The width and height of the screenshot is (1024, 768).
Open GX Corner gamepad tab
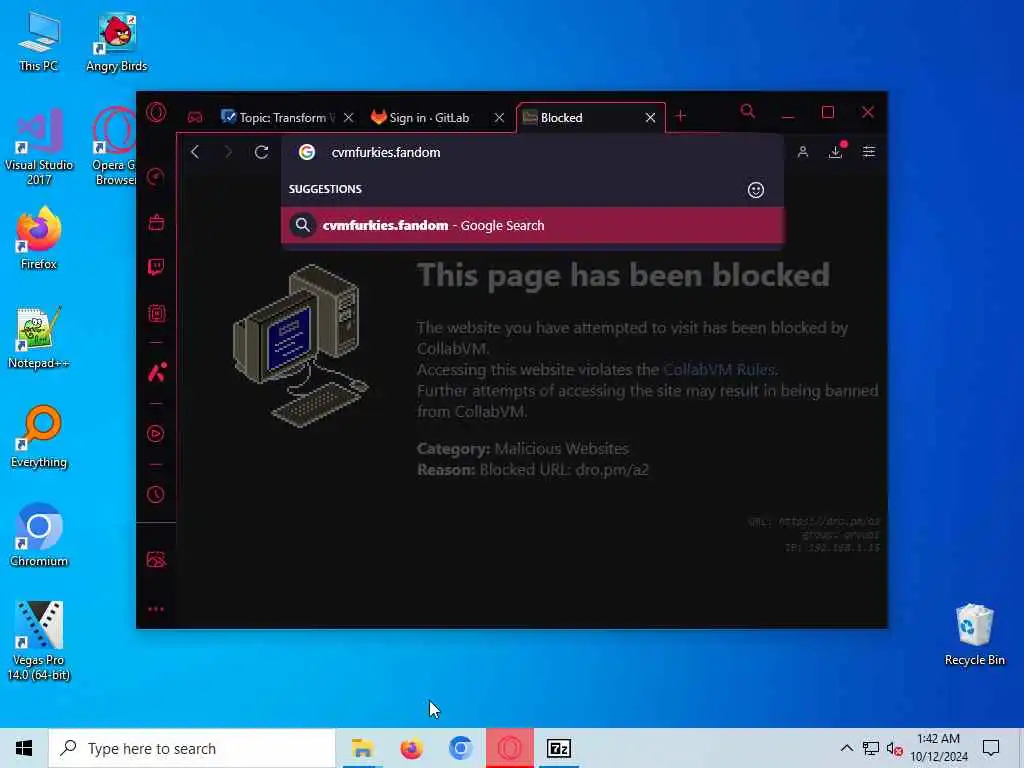(x=195, y=118)
